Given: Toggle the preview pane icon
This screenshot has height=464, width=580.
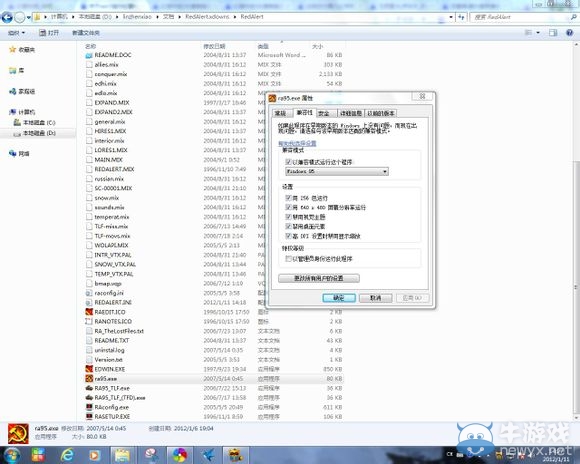Looking at the screenshot, I should click(553, 33).
